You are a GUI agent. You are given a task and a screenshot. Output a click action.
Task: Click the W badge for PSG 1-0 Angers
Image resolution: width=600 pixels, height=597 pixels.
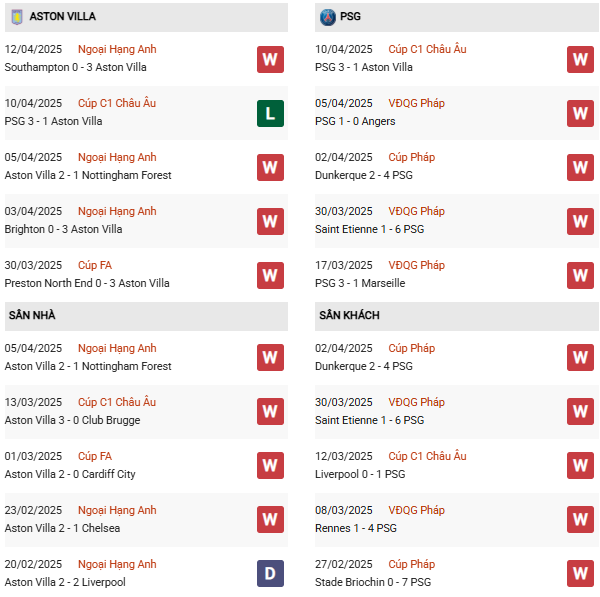click(580, 113)
